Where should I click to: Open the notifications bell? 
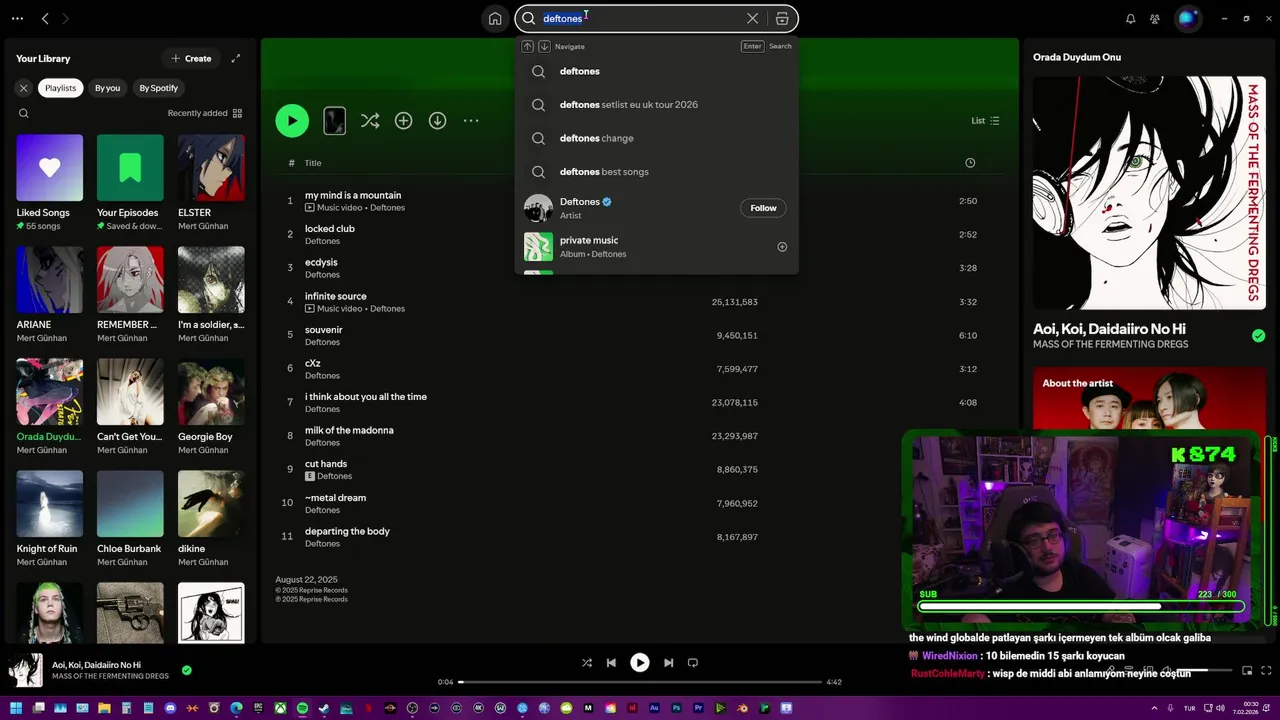[x=1131, y=18]
